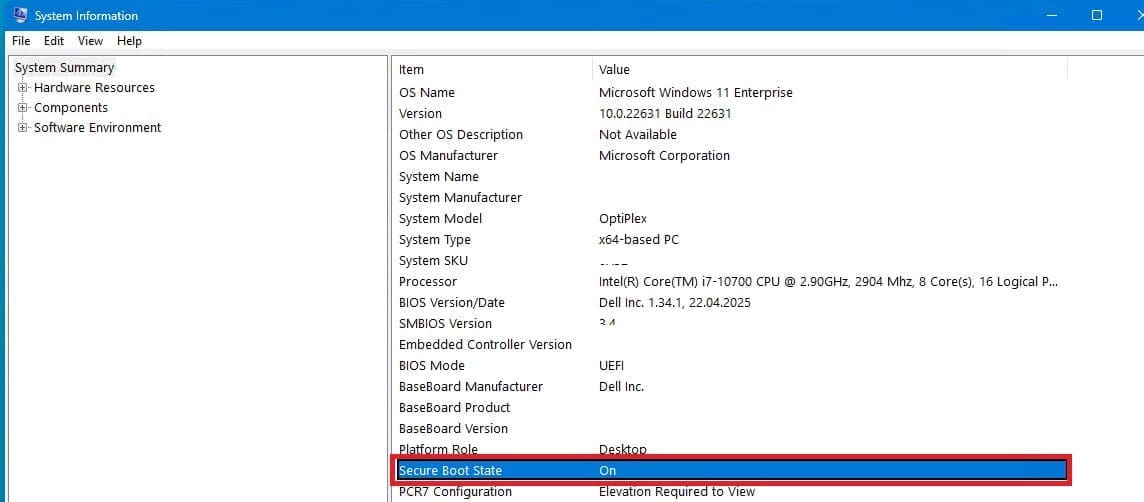
Task: Select System Summary in the tree
Action: (64, 68)
